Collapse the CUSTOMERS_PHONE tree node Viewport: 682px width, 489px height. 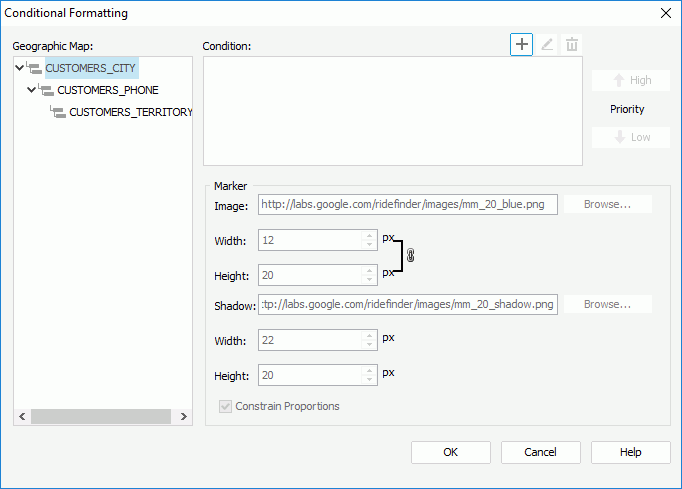coord(31,90)
